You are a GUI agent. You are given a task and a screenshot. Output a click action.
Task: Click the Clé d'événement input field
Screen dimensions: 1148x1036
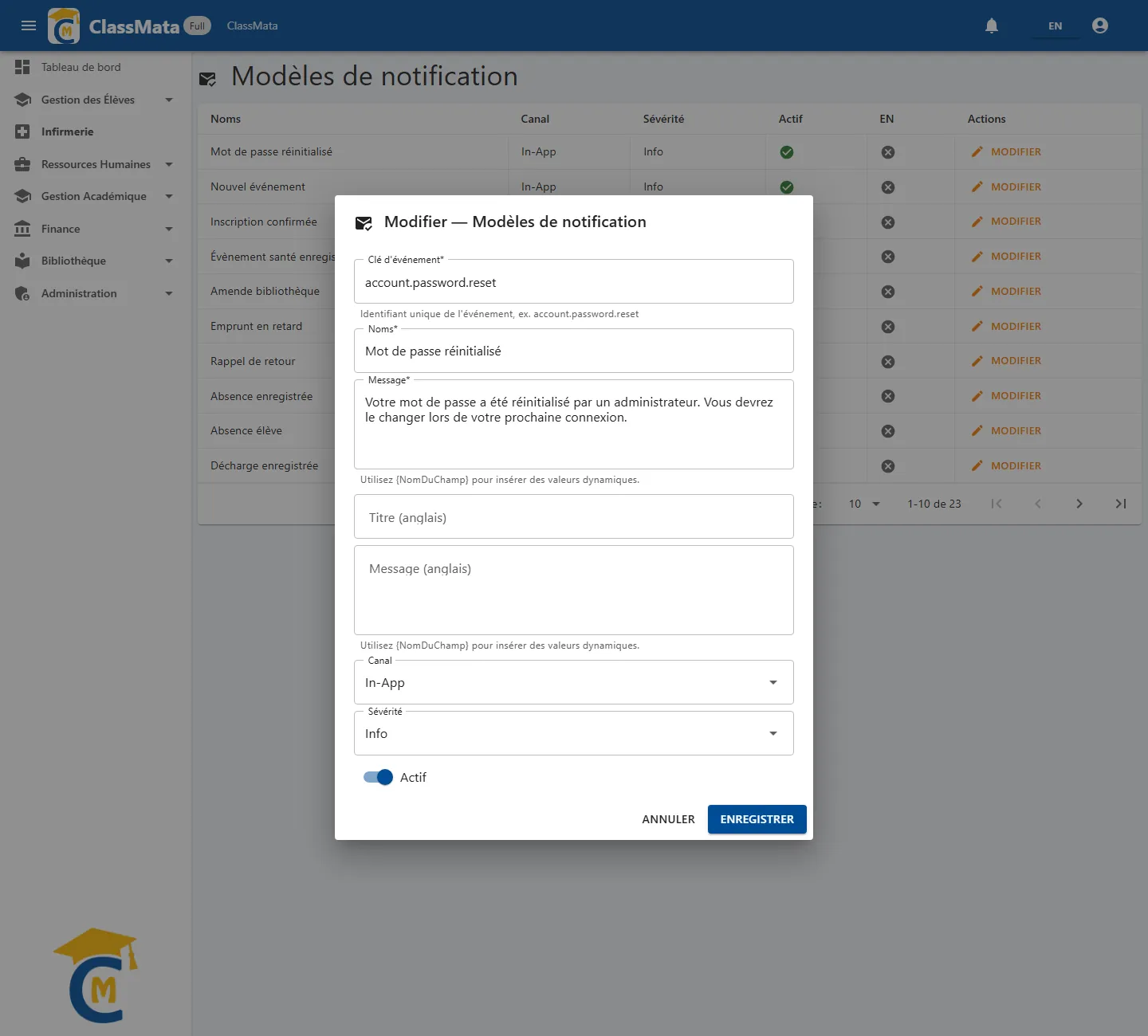(x=574, y=282)
